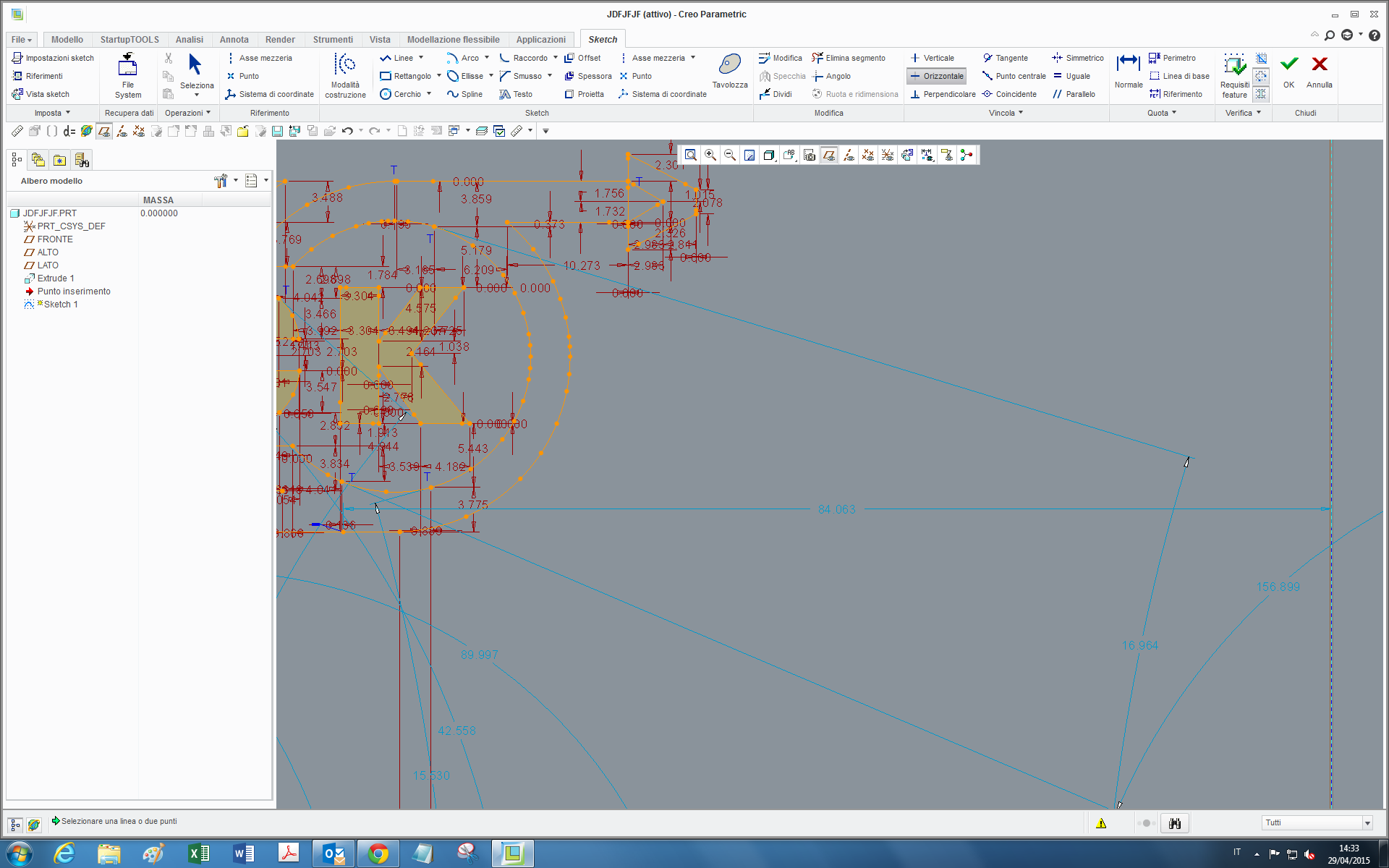Screen dimensions: 1389x868
Task: Click the 84.063 dimension value
Action: 836,509
